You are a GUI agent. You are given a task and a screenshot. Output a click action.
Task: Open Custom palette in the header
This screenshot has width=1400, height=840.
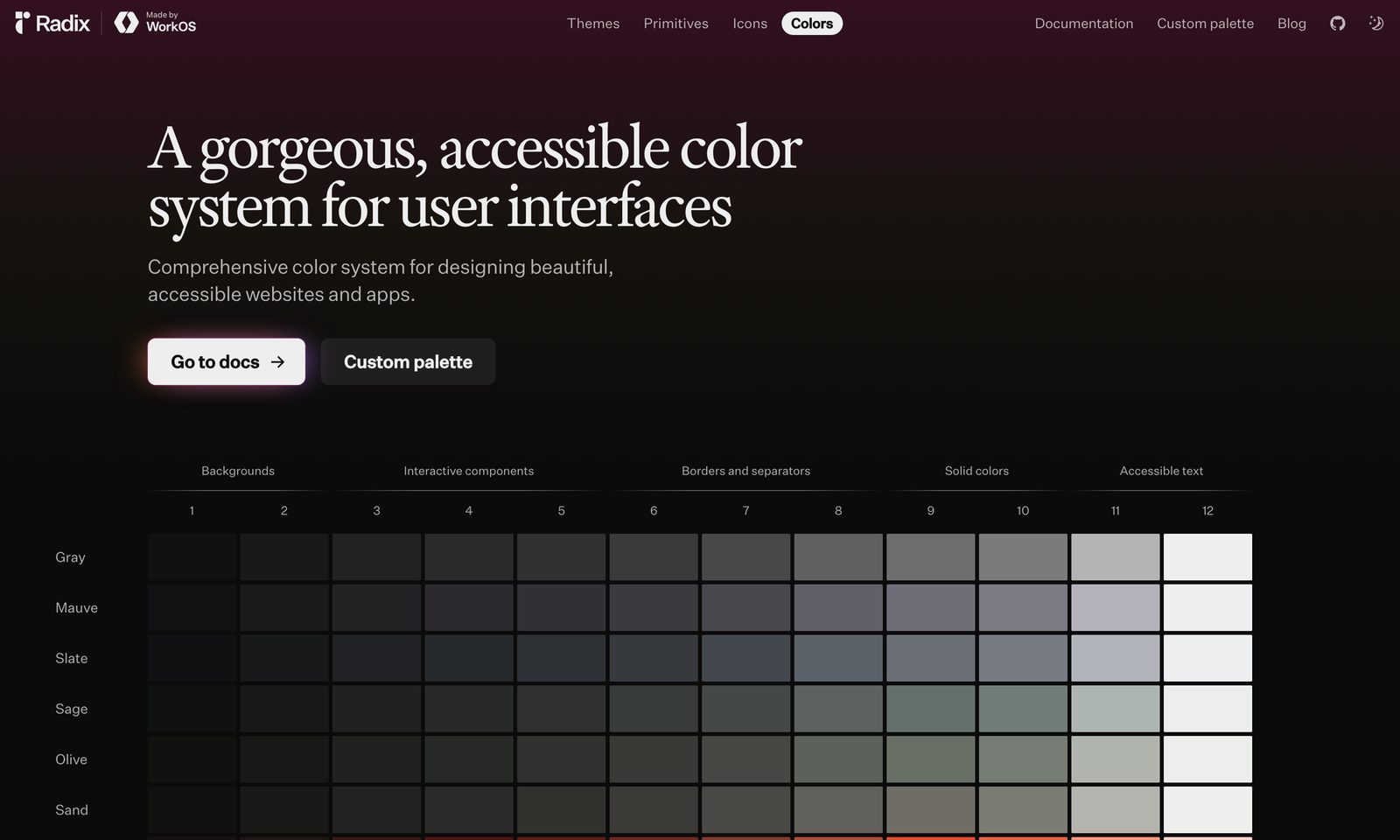pos(1205,24)
